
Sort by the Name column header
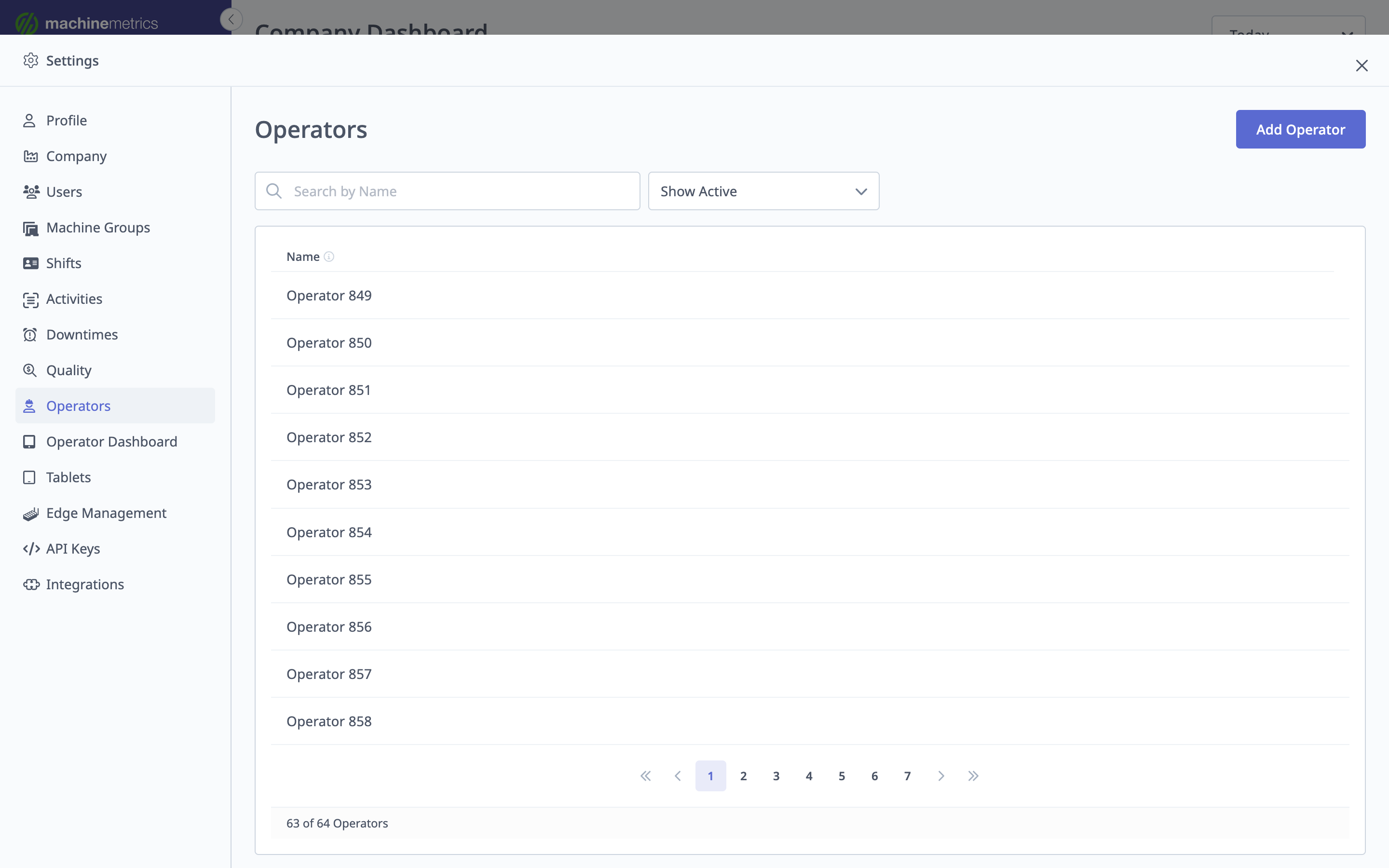click(303, 257)
